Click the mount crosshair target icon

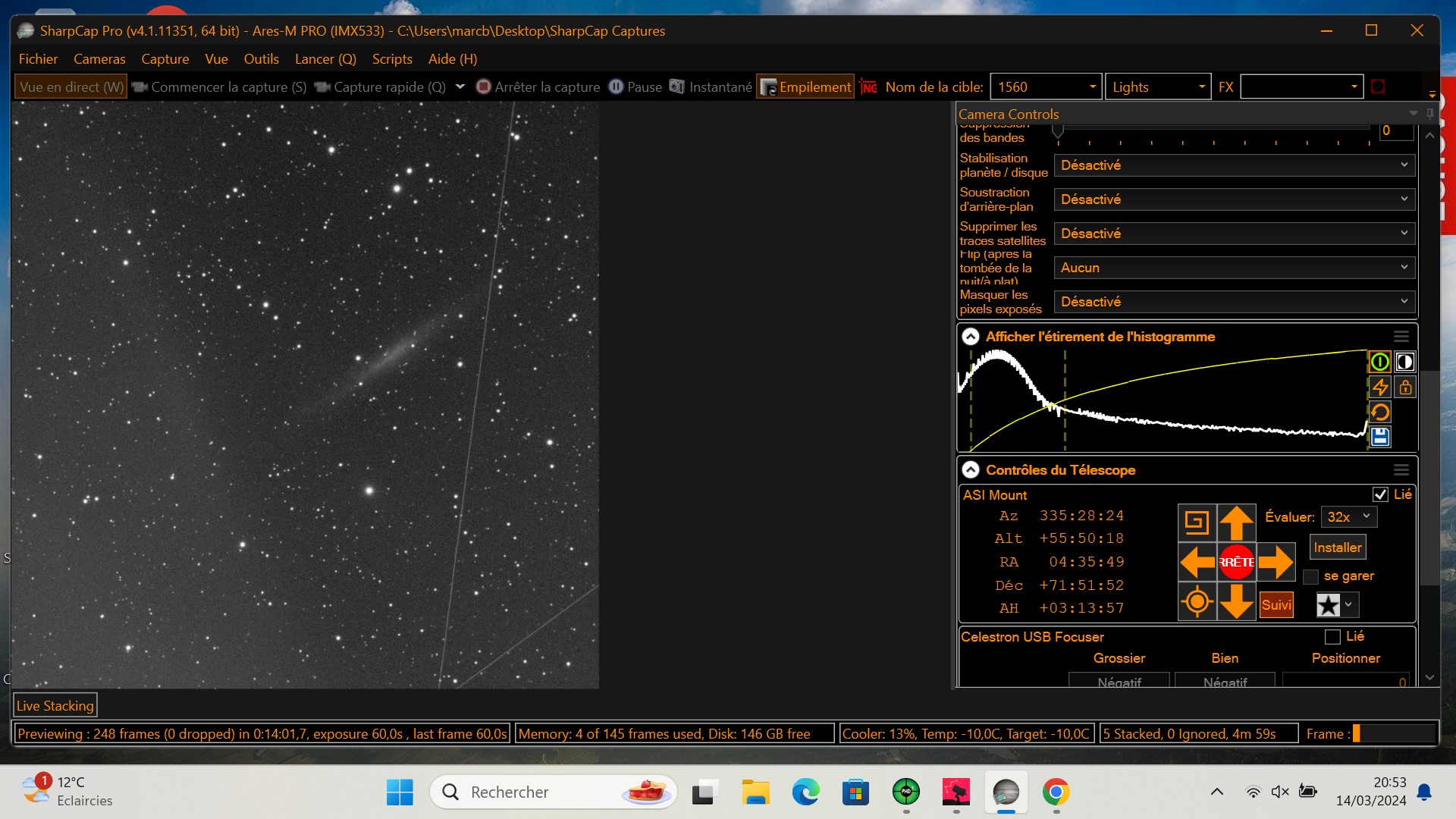click(x=1197, y=602)
